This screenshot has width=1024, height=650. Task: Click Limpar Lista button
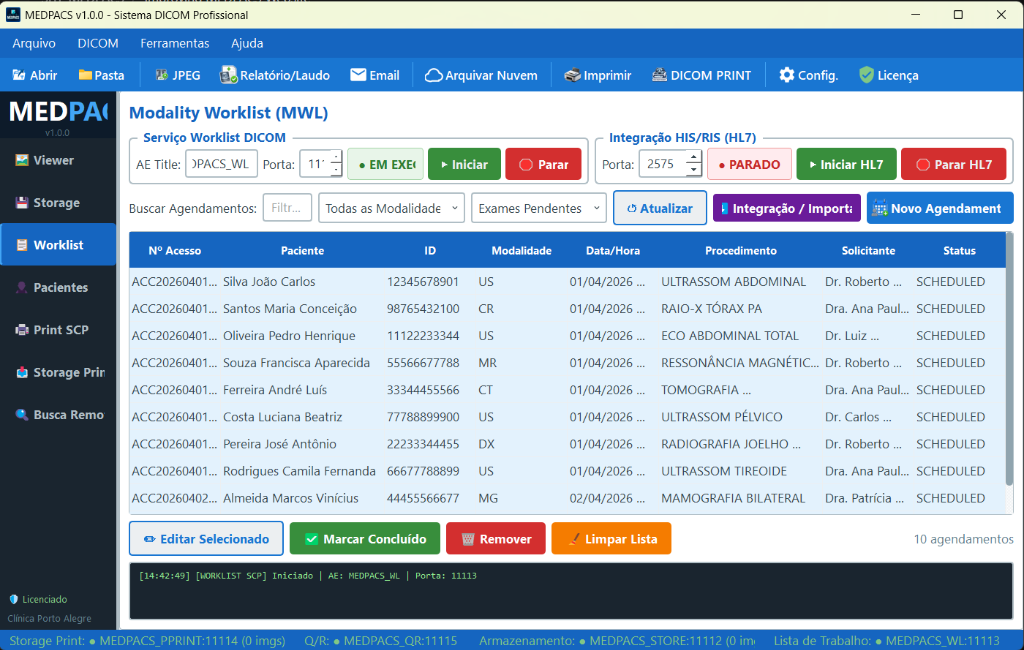pyautogui.click(x=611, y=539)
